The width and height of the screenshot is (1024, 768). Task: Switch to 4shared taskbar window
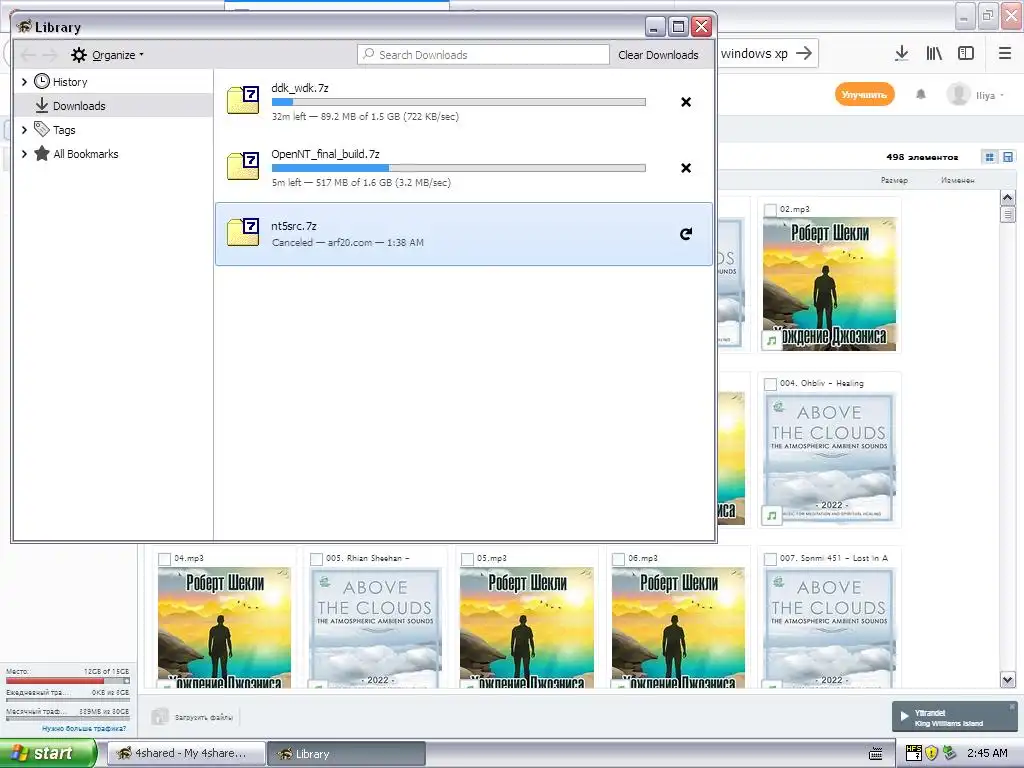[186, 753]
